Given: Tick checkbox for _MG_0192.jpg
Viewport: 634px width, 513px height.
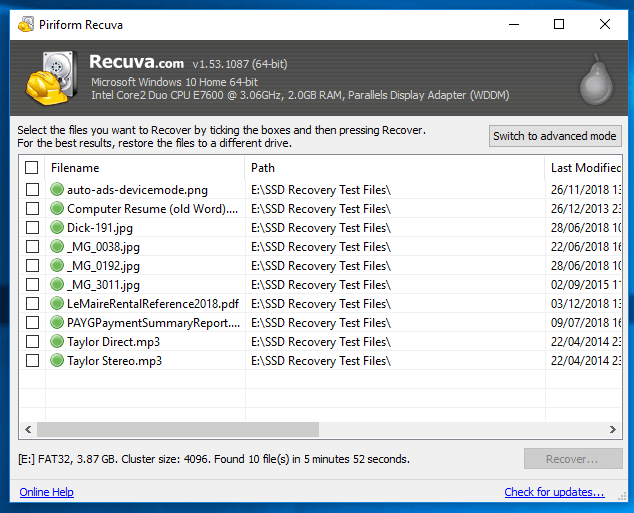Looking at the screenshot, I should pos(32,265).
